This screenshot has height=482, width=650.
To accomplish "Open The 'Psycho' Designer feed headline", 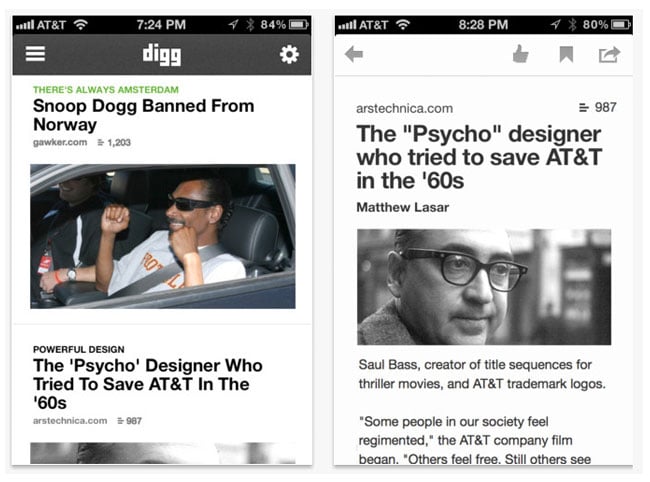I will (148, 384).
